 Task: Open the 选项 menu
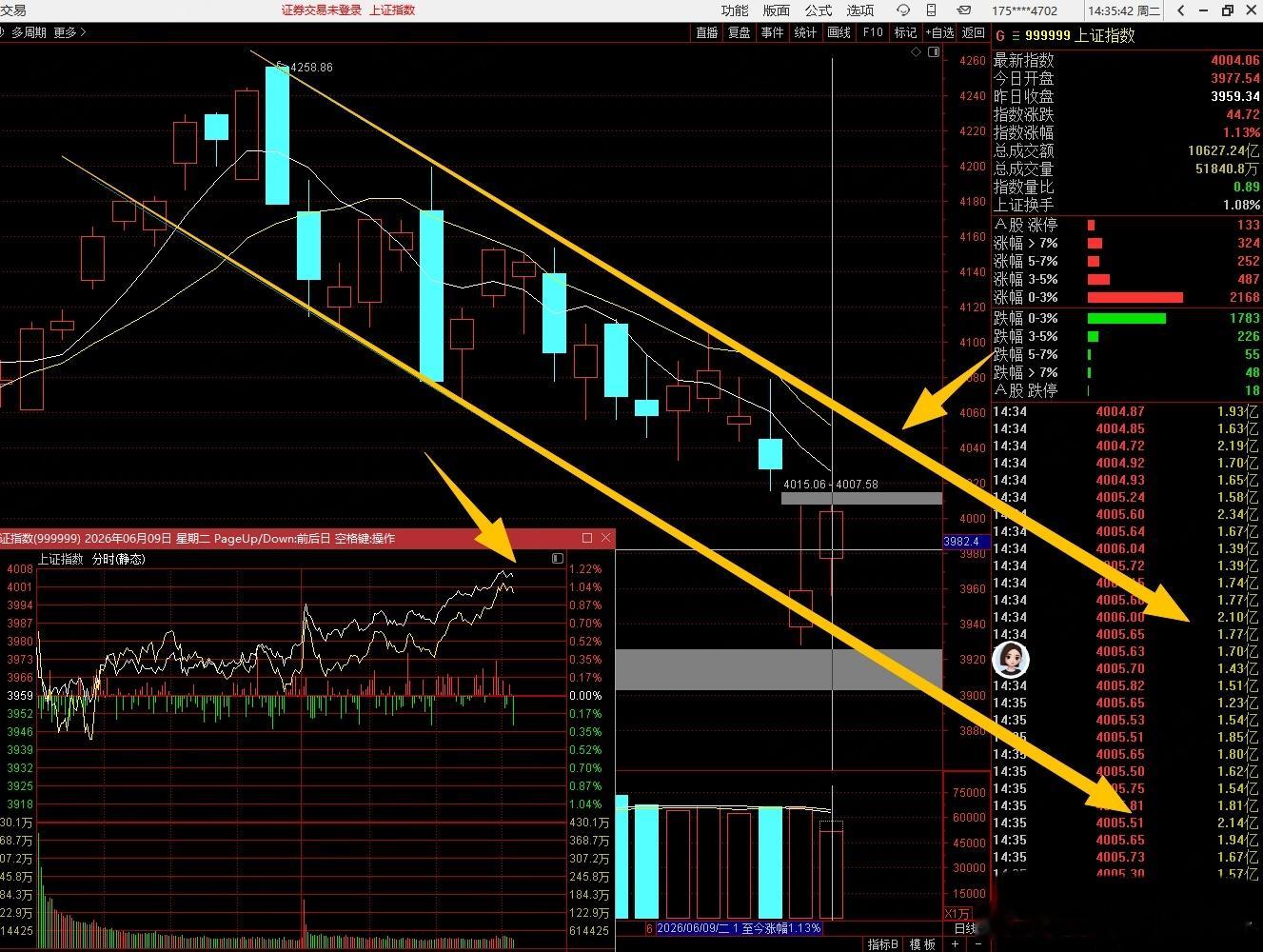tap(860, 10)
